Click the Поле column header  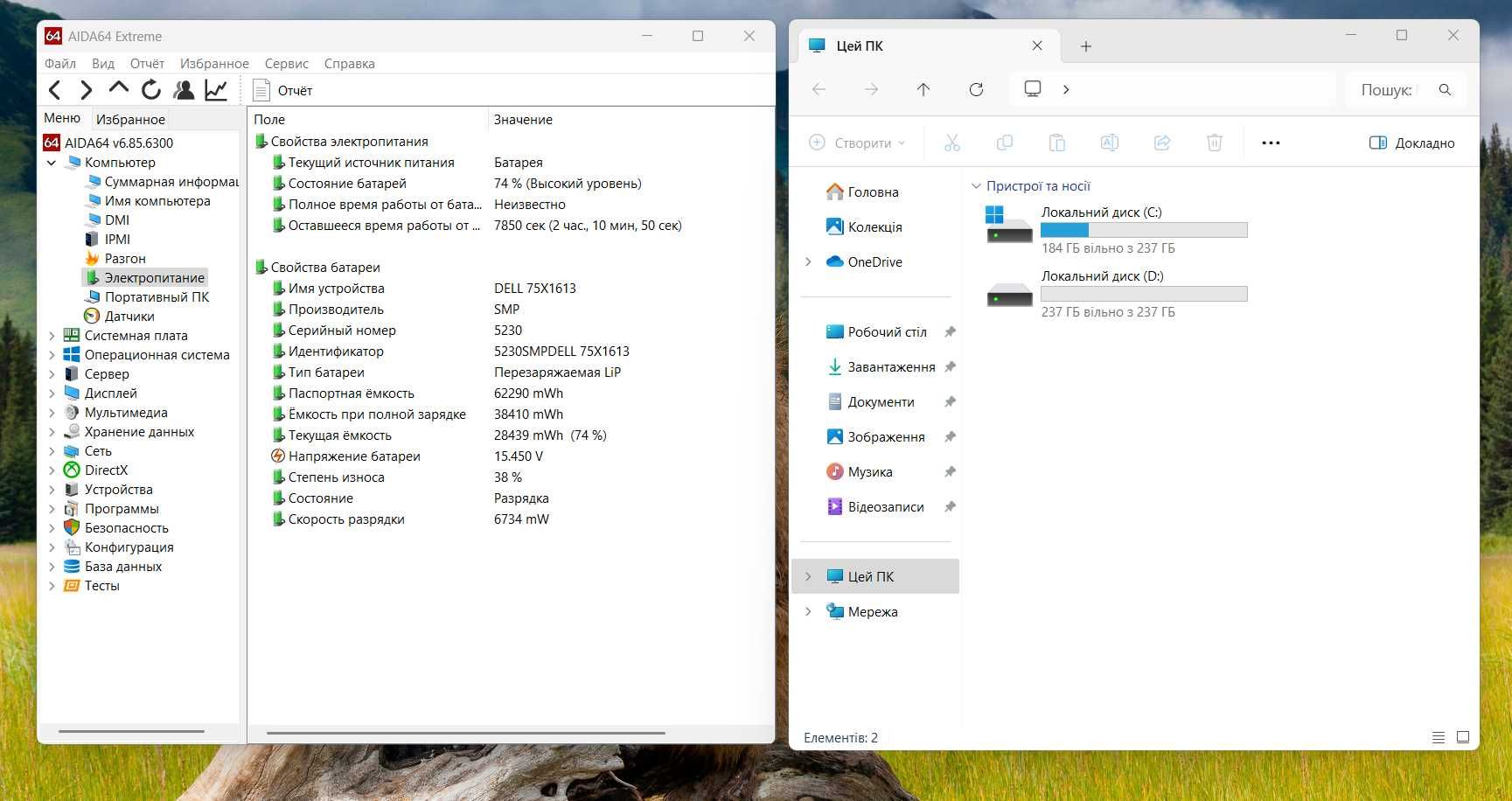(367, 119)
